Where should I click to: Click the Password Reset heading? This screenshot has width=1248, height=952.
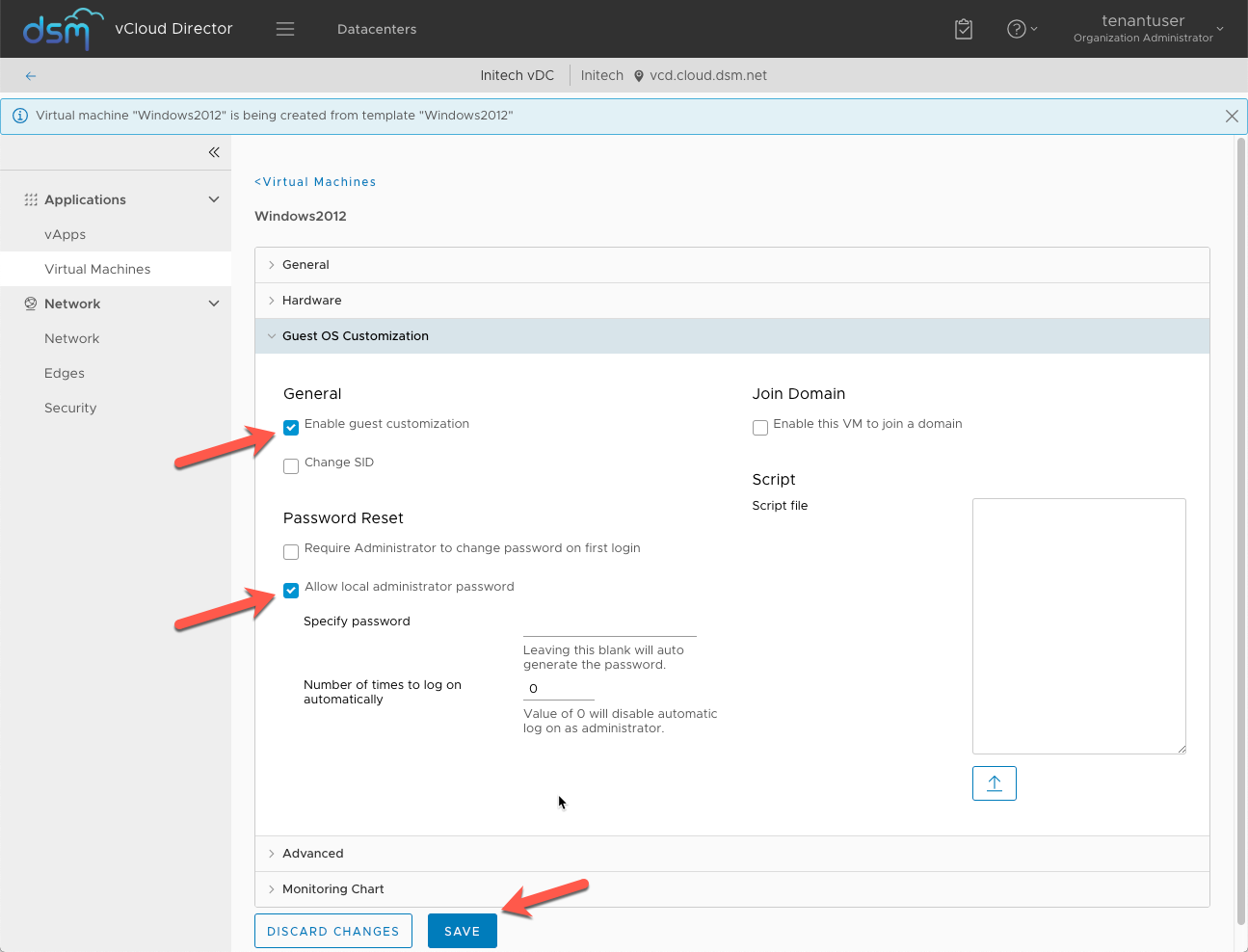coord(343,518)
